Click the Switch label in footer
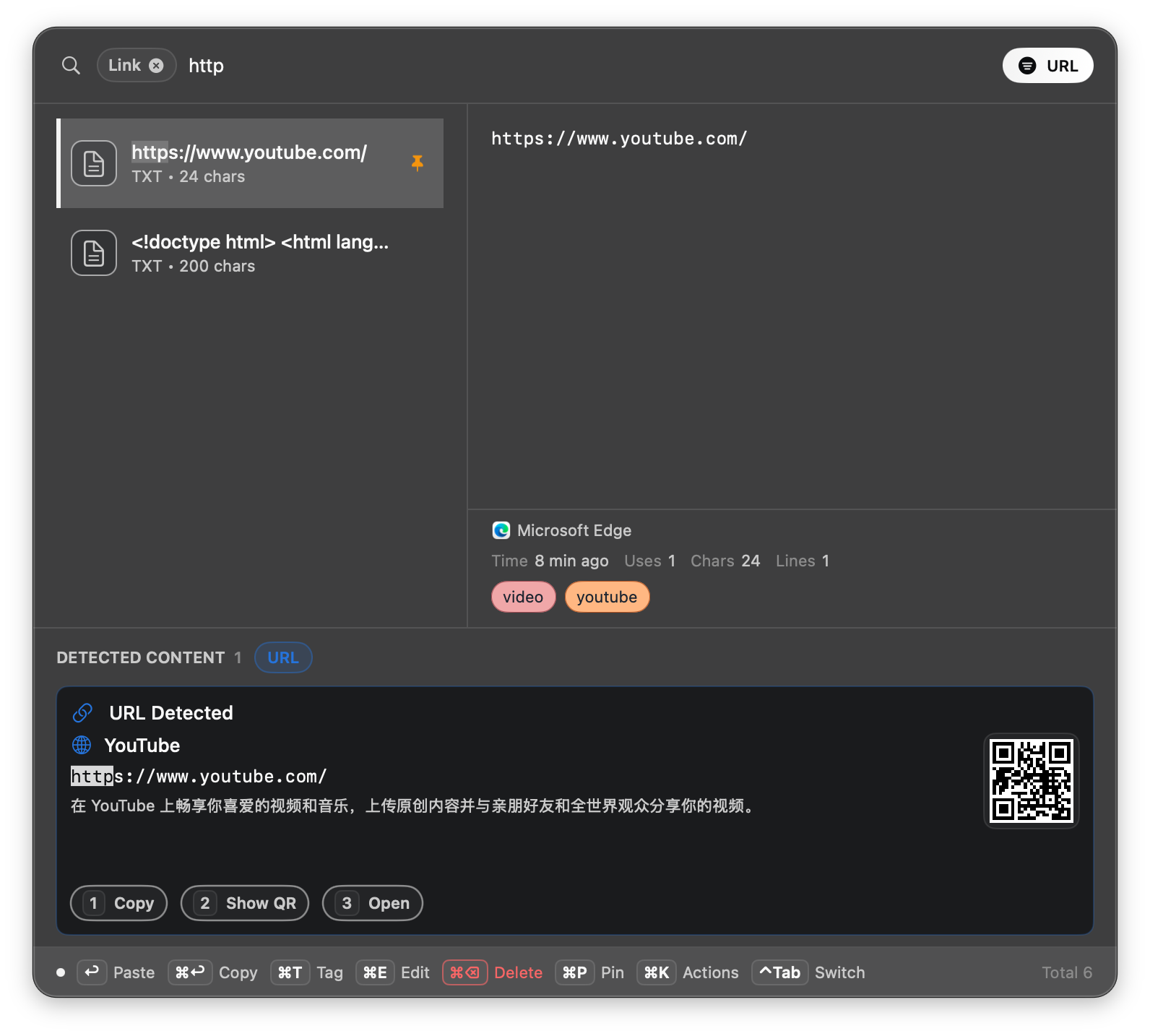This screenshot has width=1150, height=1036. pos(840,972)
